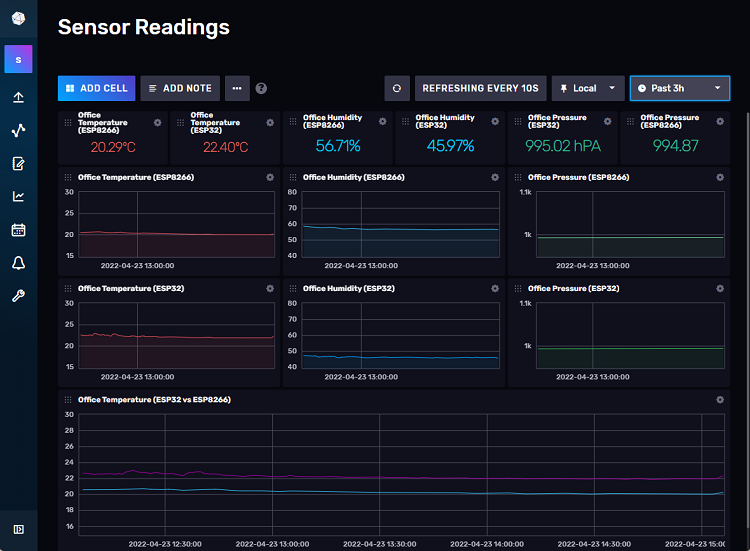Viewport: 750px width, 551px height.
Task: Open the Settings wrench sidebar icon
Action: coord(18,296)
